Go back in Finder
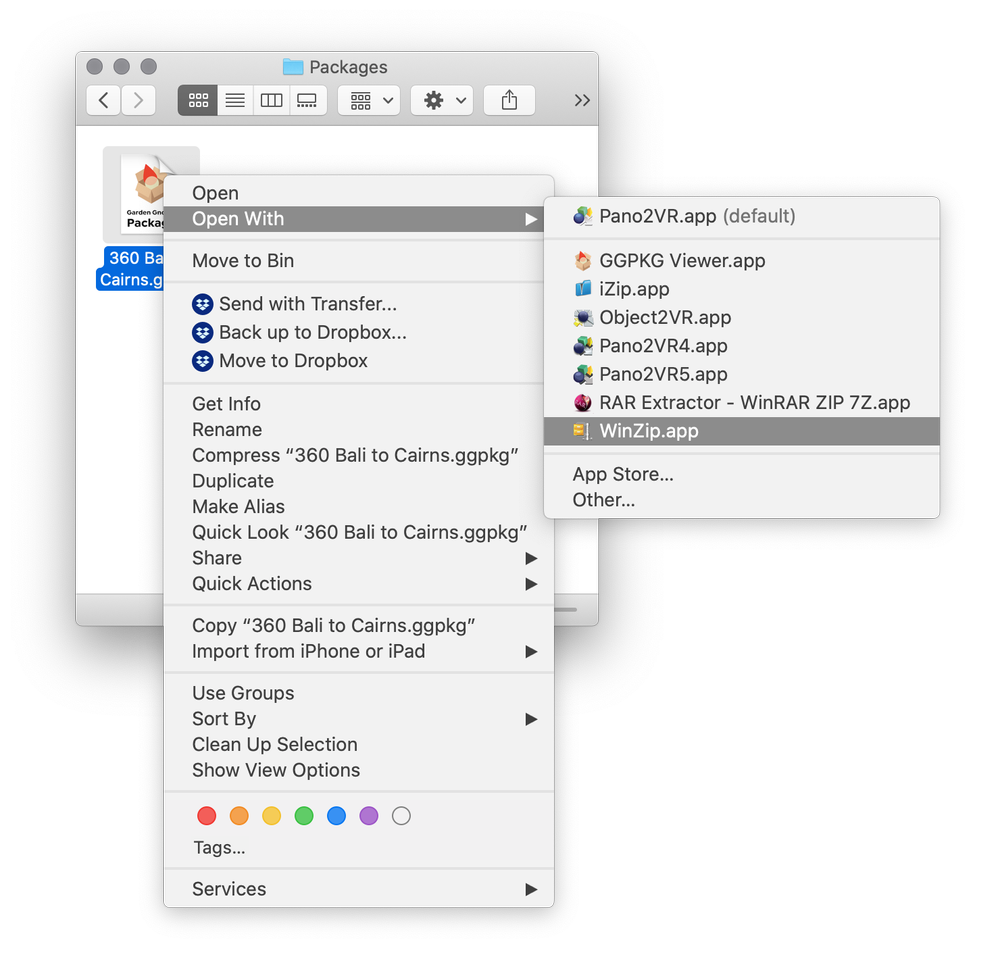The image size is (1000, 966). pos(103,100)
